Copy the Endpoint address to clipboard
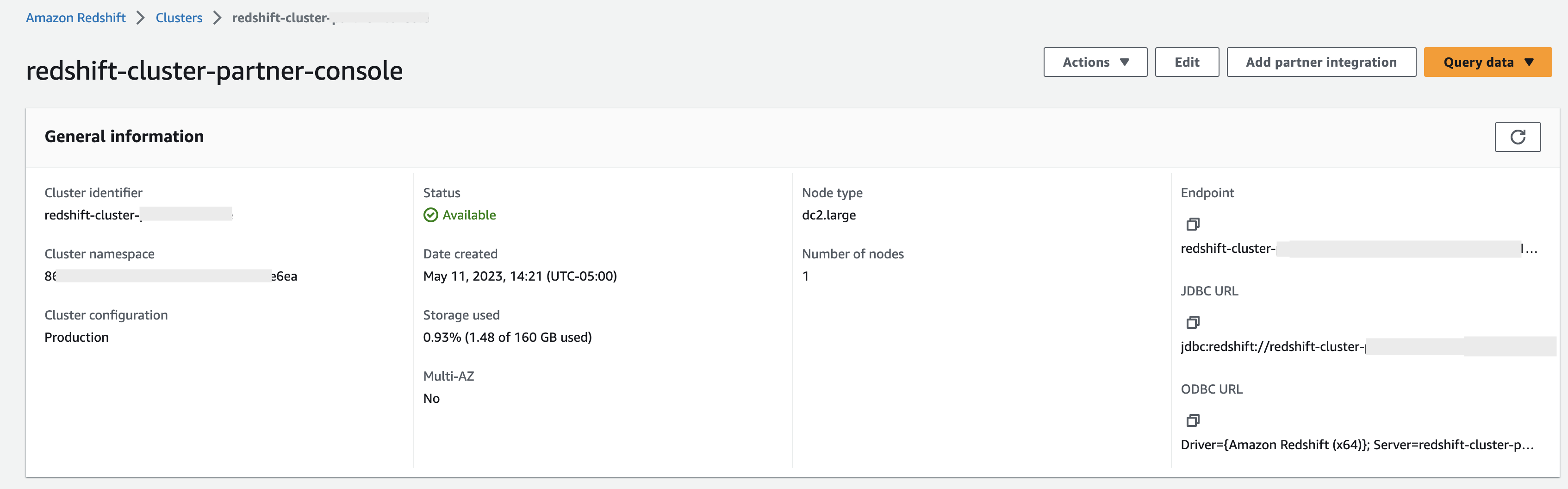This screenshot has width=1568, height=489. point(1193,224)
